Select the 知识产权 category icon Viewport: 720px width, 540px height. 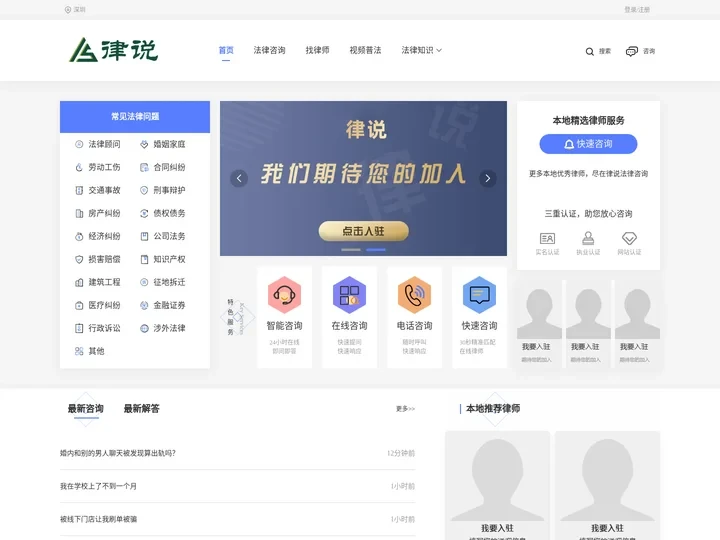pos(144,259)
